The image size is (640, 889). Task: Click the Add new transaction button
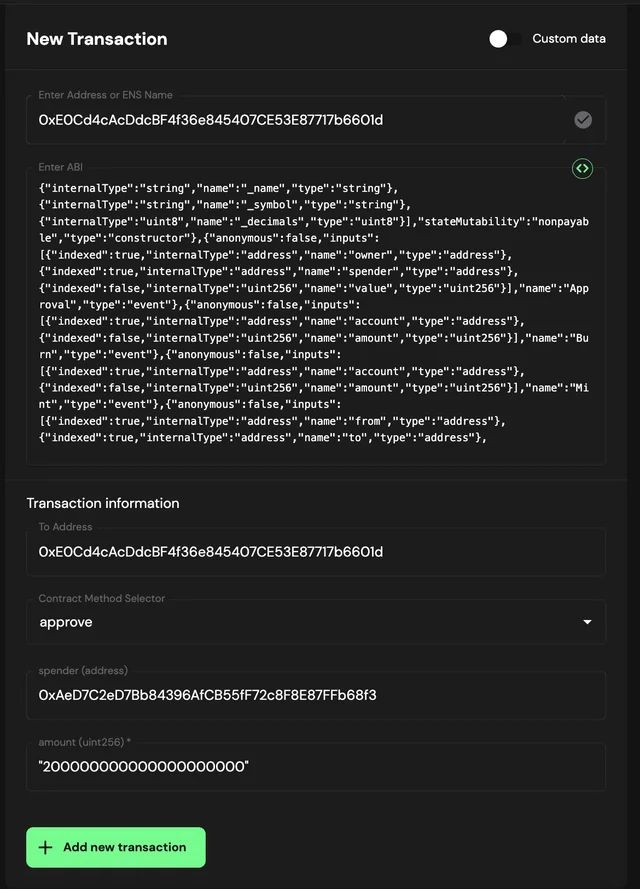(x=116, y=847)
